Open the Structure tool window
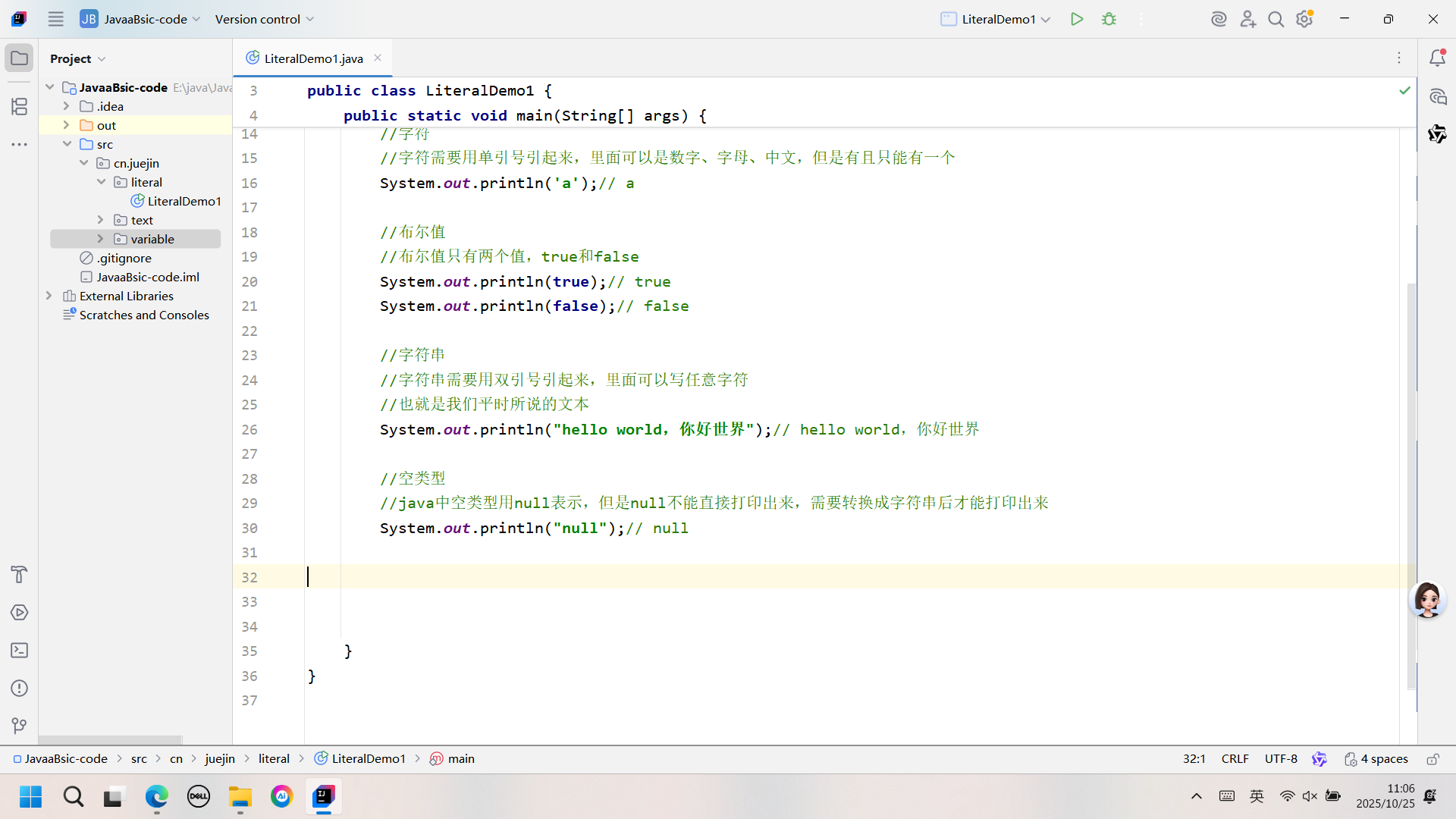Image resolution: width=1456 pixels, height=819 pixels. (20, 106)
